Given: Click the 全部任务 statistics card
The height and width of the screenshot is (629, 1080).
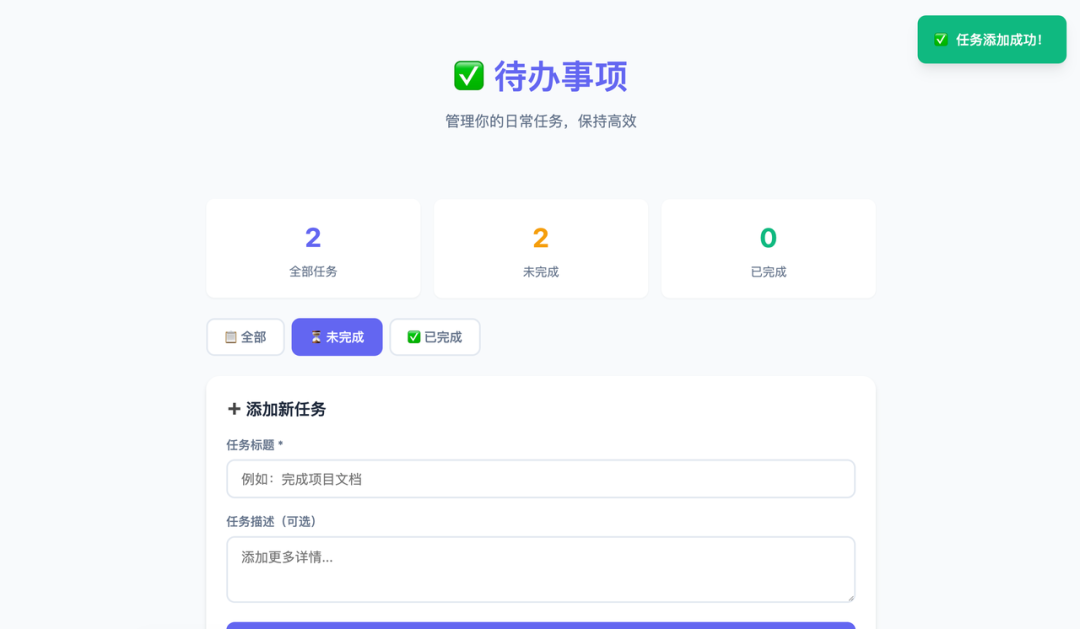Looking at the screenshot, I should click(x=313, y=249).
